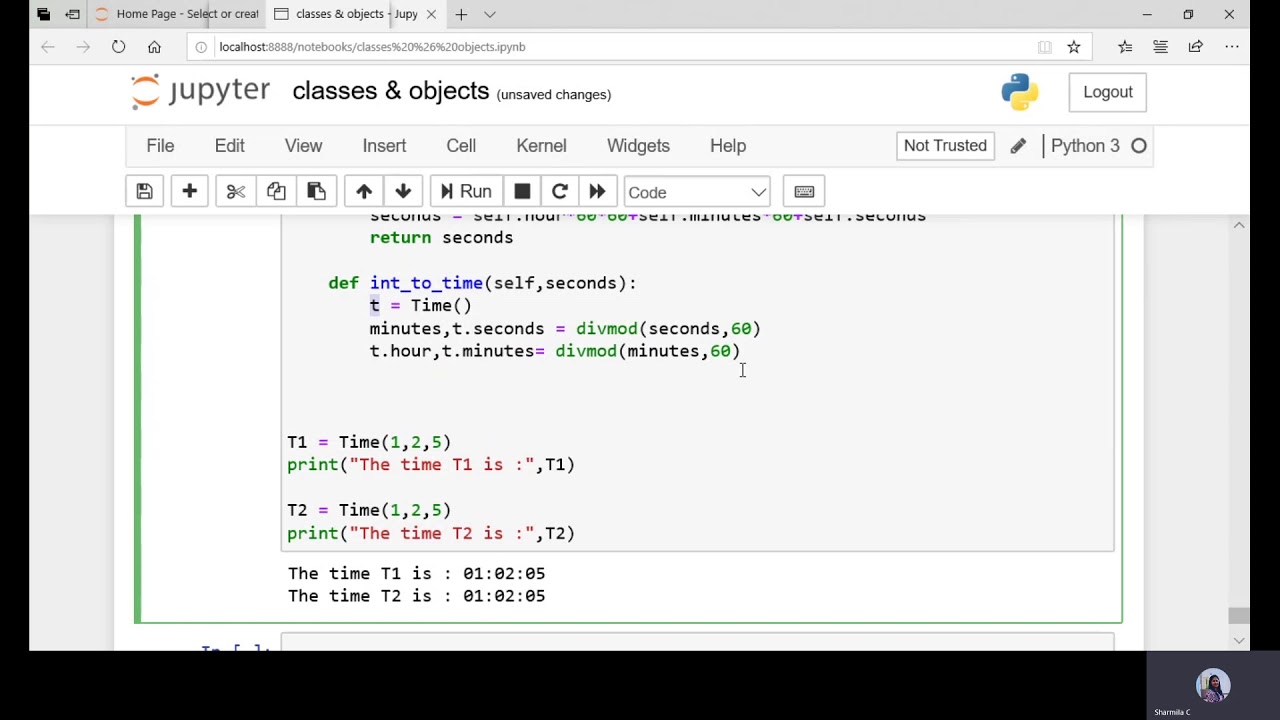Move selected cell down arrow
Viewport: 1280px width, 720px height.
pyautogui.click(x=403, y=192)
